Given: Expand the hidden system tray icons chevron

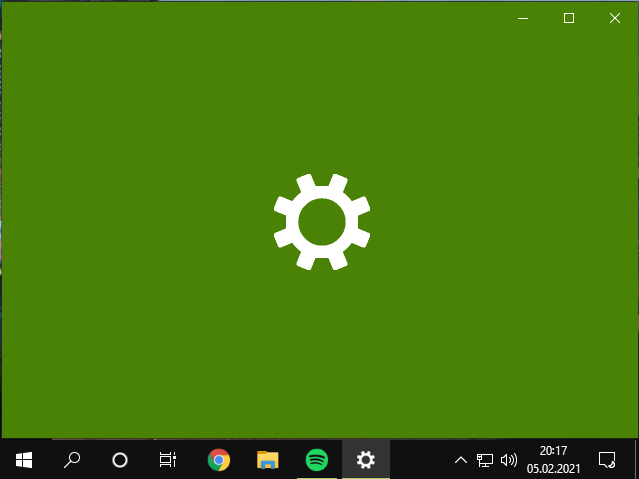Looking at the screenshot, I should 460,460.
